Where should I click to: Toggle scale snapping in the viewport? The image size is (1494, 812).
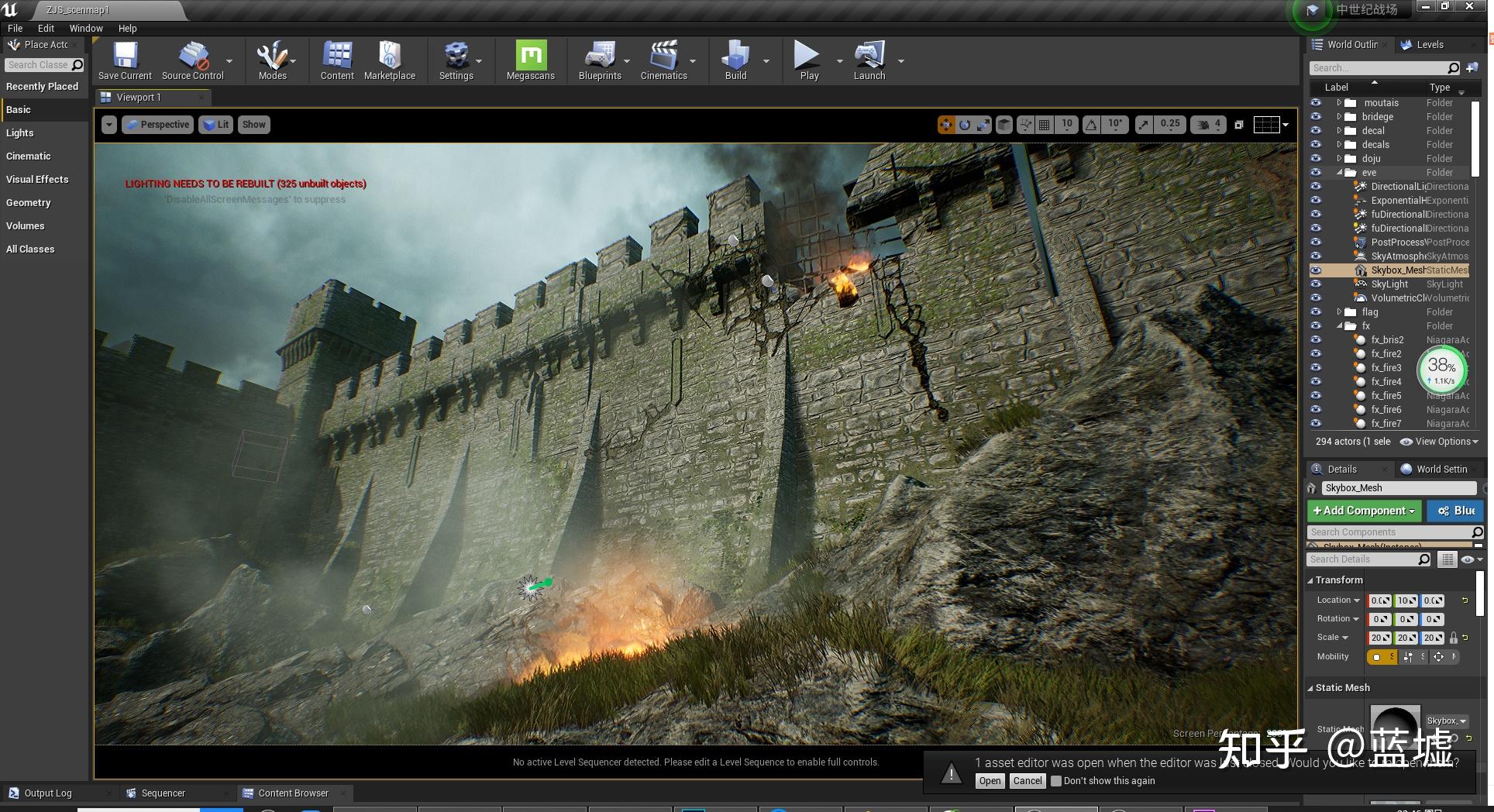(x=1145, y=125)
